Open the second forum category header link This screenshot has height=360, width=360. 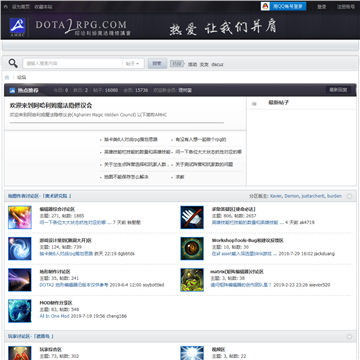click(31, 336)
